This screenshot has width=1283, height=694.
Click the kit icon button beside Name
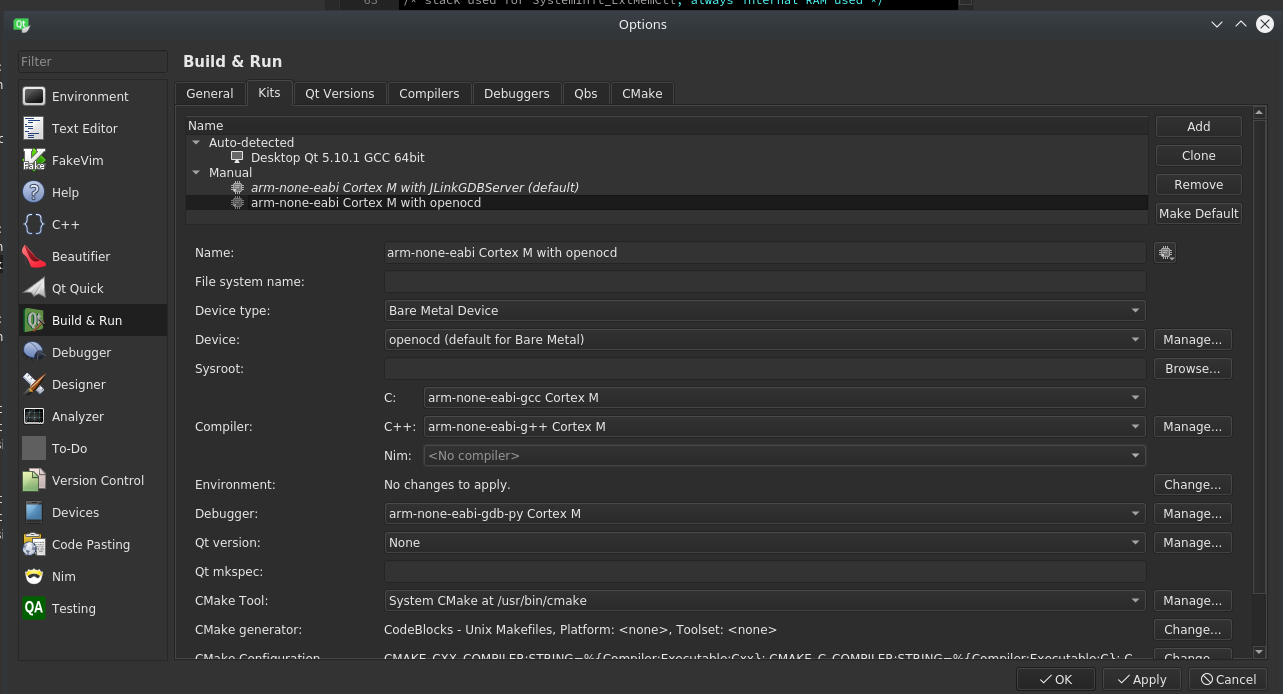1165,253
